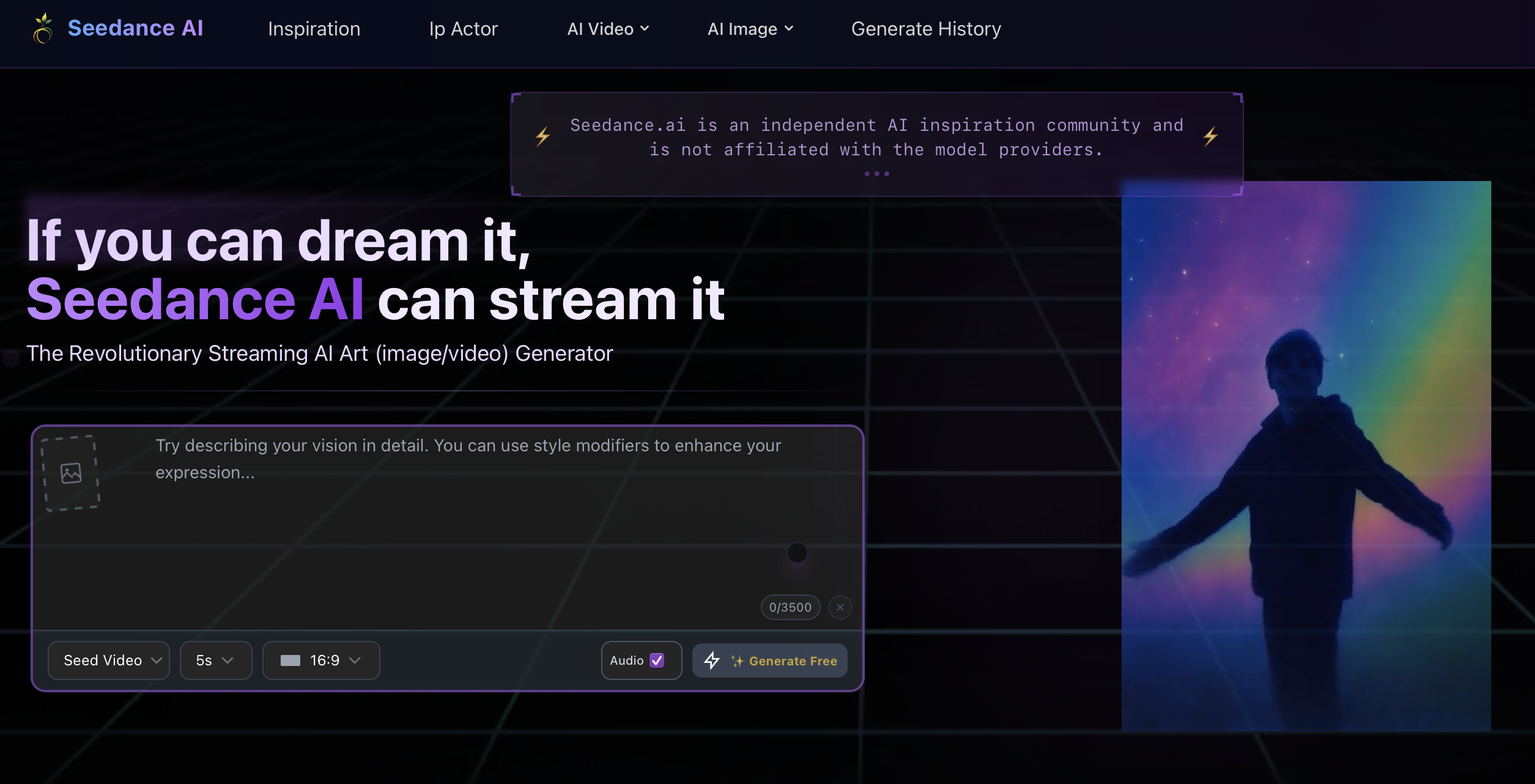Click the lightning icon on Generate button
The image size is (1535, 784).
(x=712, y=660)
